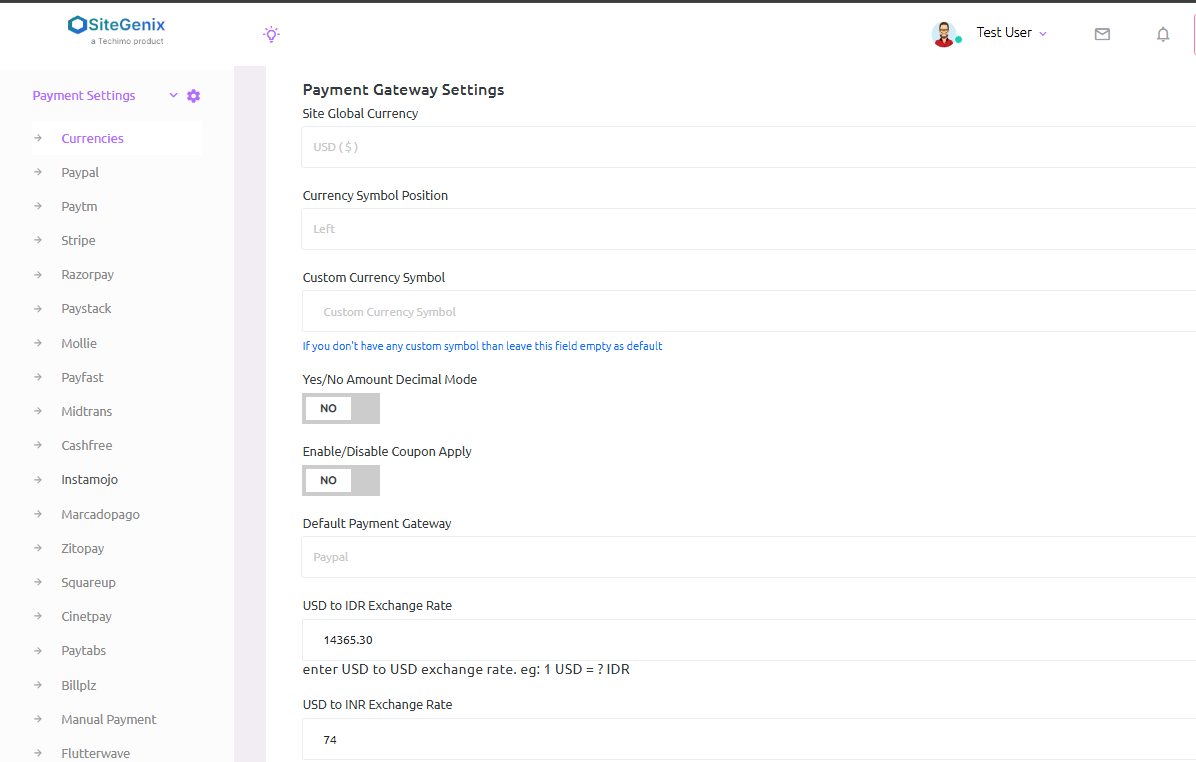Click the lightbulb theme icon in header

pos(271,34)
